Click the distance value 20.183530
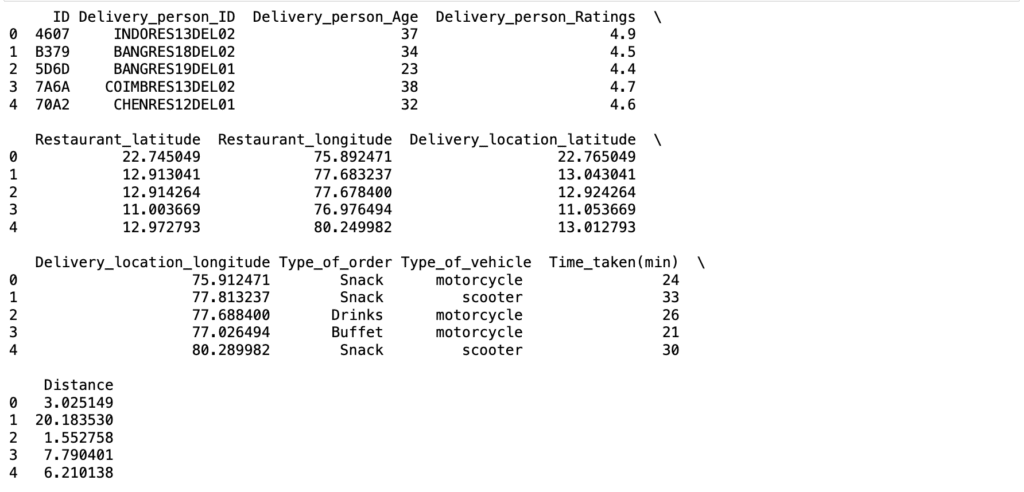 pos(74,420)
